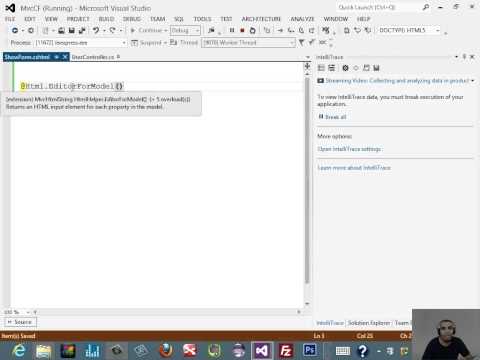Click Learn more about IntelliTrace link

(354, 168)
